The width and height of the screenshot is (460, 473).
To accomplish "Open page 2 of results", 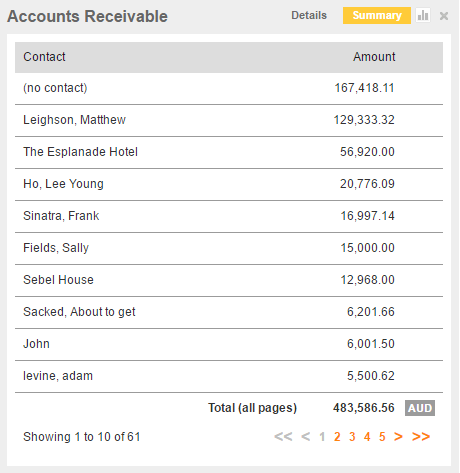I will (x=337, y=436).
